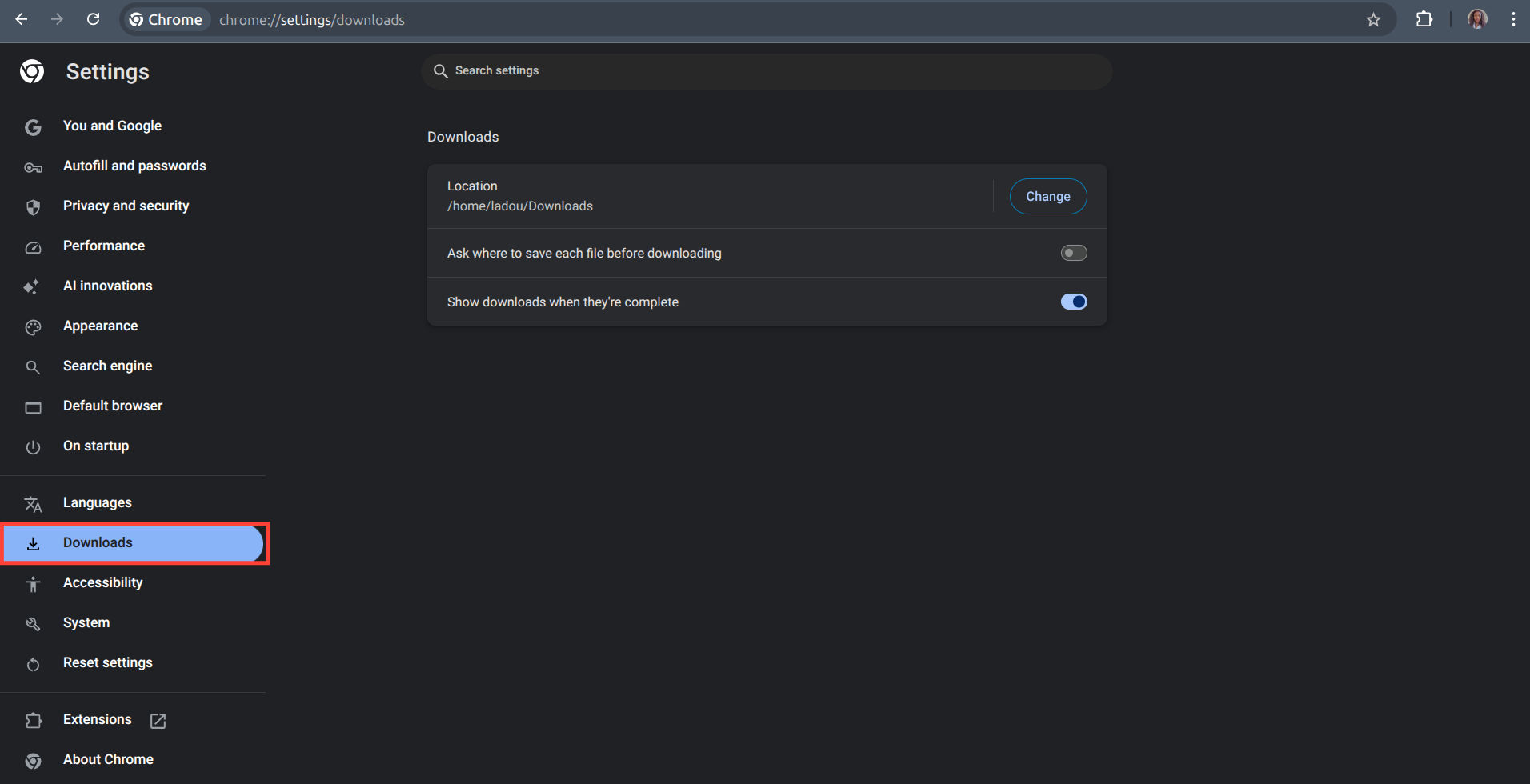Click the Change download location button
Screen dimensions: 1530x784
pos(1047,196)
